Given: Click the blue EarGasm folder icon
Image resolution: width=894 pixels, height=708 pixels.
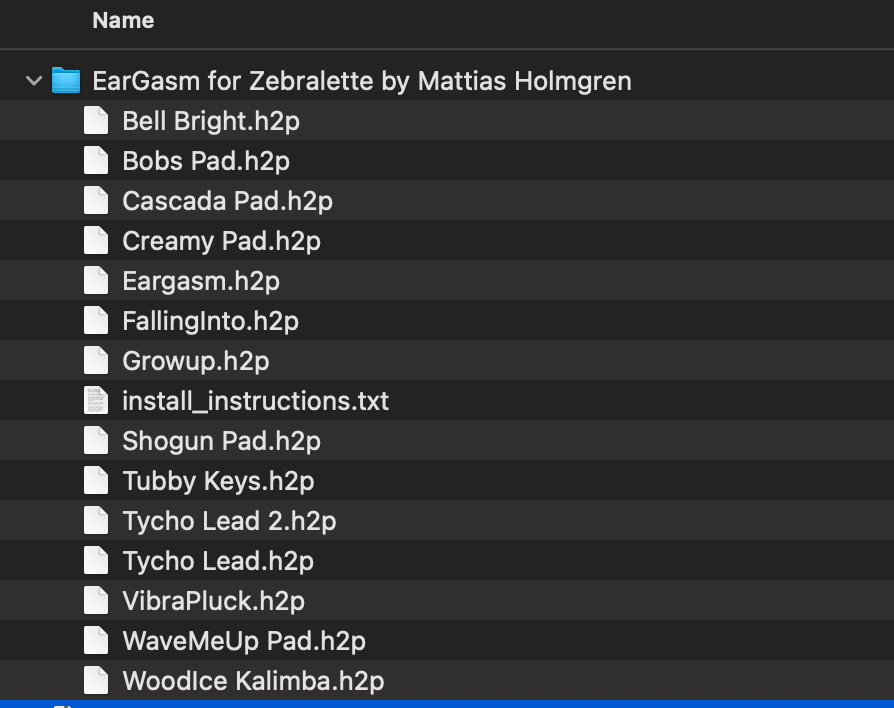Looking at the screenshot, I should (66, 80).
